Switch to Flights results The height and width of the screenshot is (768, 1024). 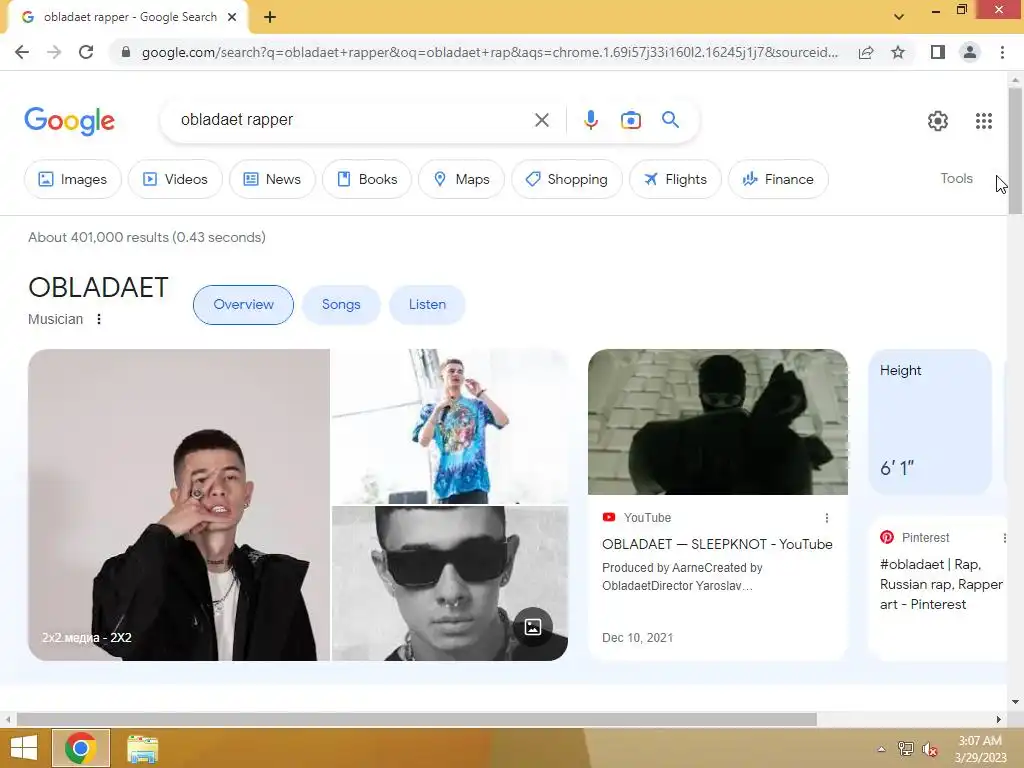click(x=675, y=179)
